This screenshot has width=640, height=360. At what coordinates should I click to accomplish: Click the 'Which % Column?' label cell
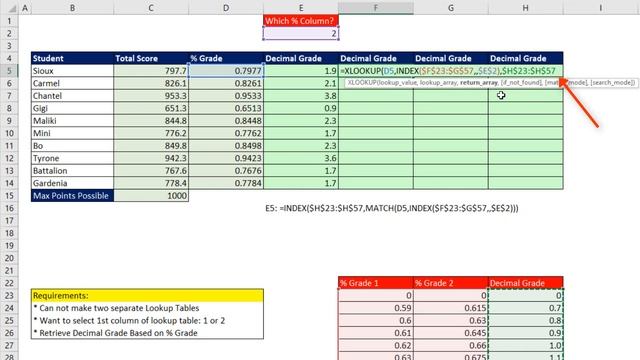301,21
